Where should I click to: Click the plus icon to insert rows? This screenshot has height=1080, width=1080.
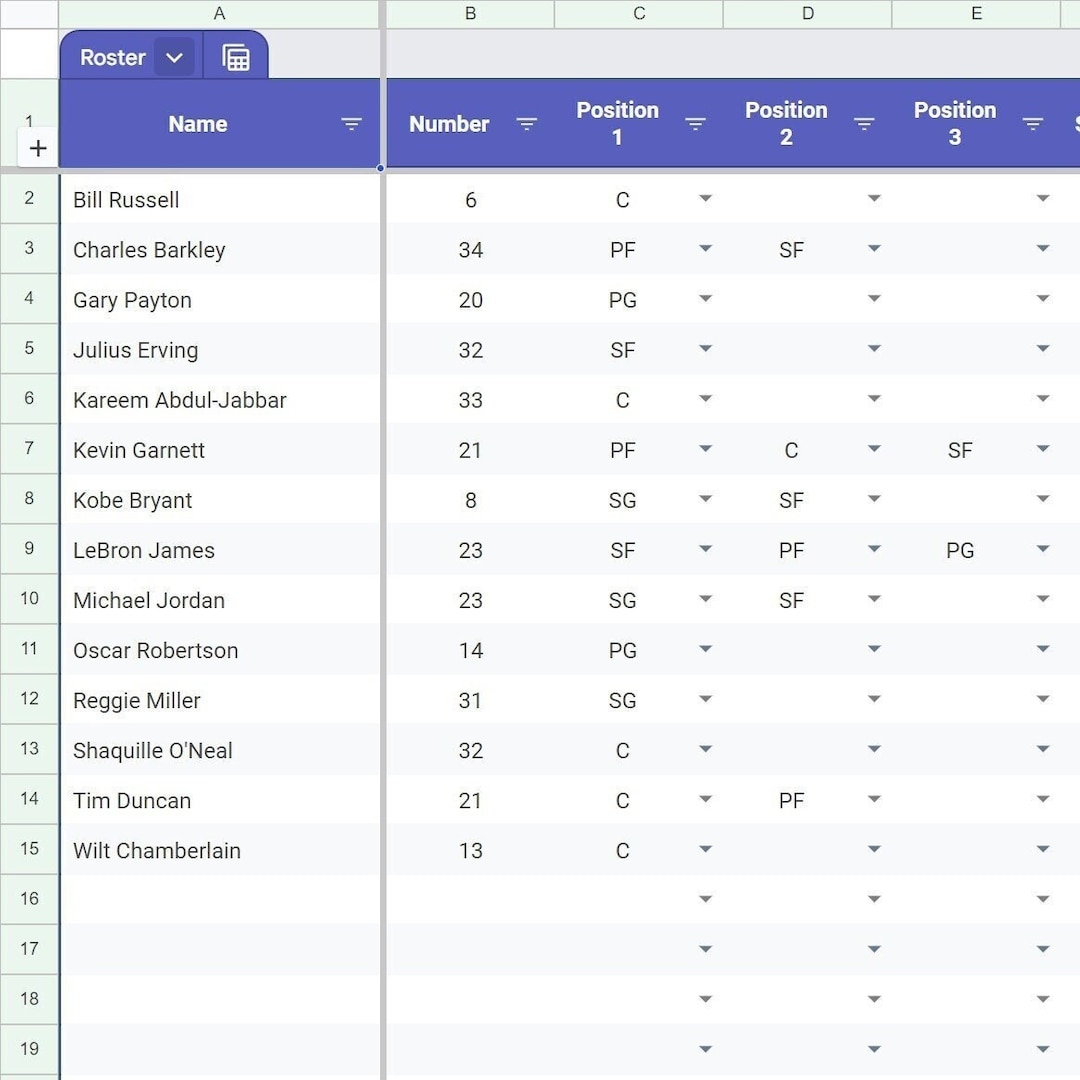pos(38,147)
